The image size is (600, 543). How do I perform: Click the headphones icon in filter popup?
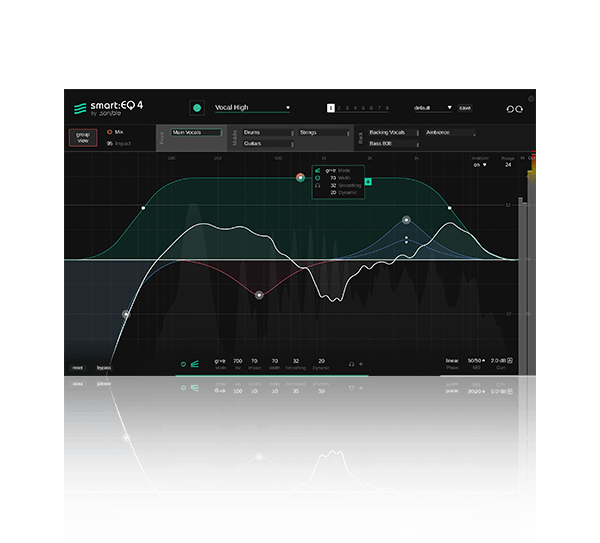click(318, 185)
